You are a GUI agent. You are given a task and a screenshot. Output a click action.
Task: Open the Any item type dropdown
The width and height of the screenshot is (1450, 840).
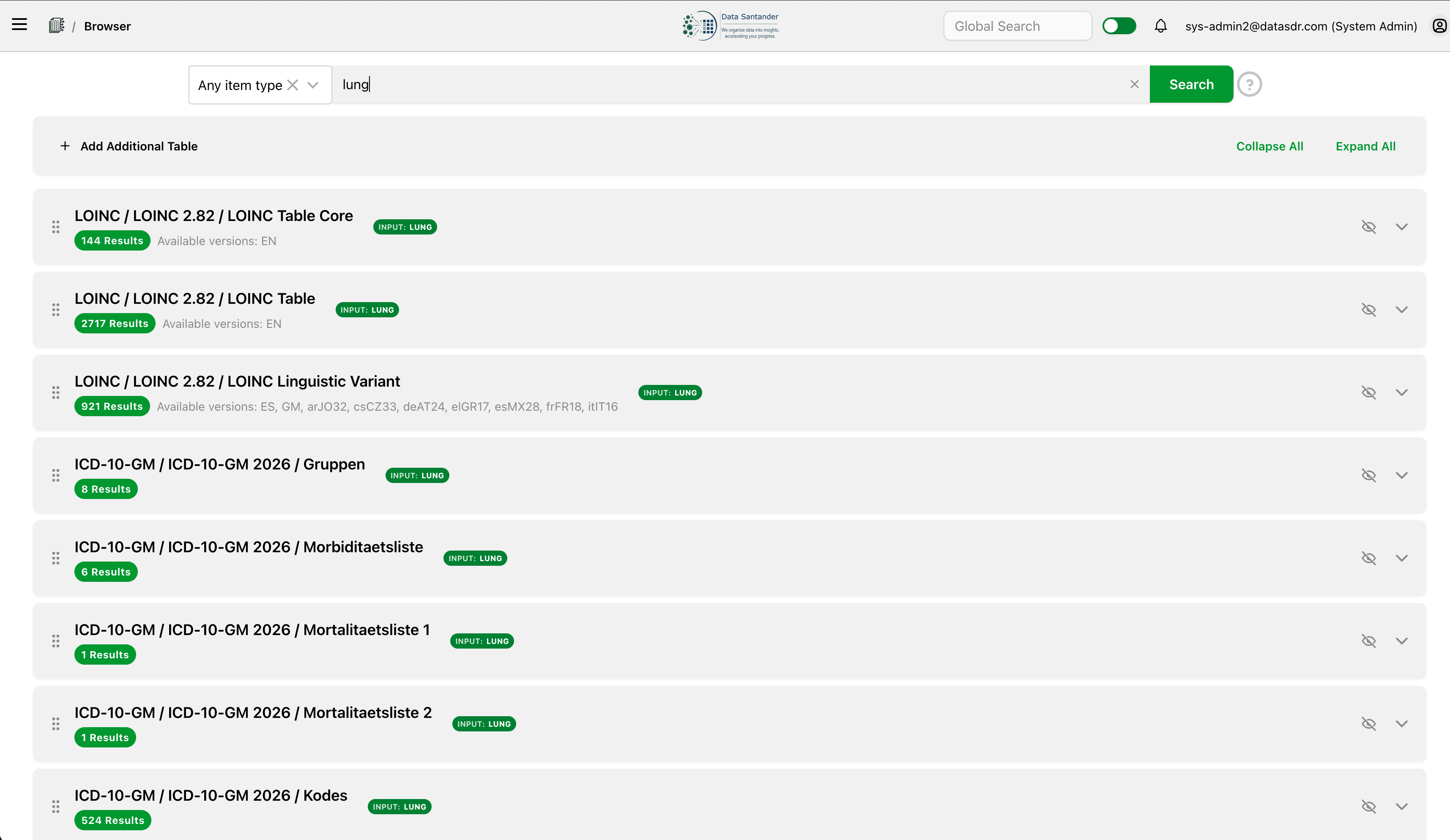(x=313, y=85)
